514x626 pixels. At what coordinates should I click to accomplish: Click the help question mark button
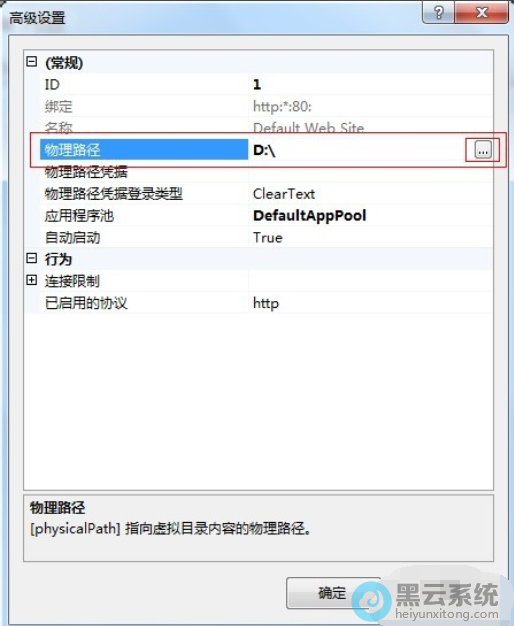tap(439, 13)
